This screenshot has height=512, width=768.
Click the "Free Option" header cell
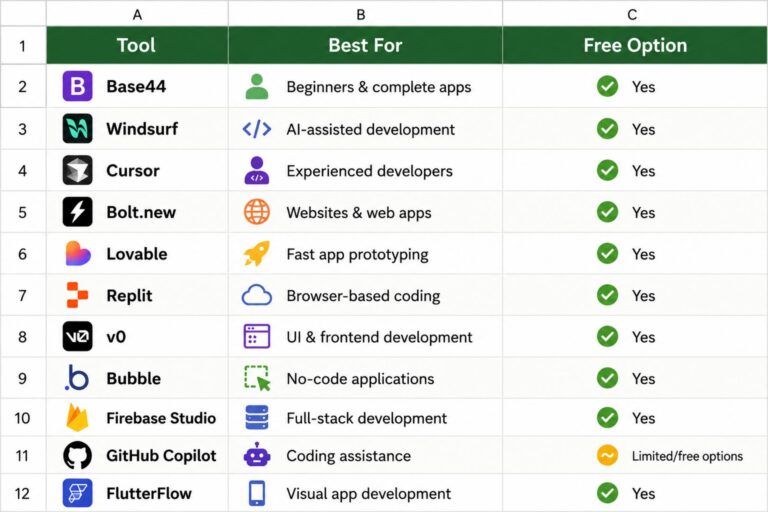[635, 45]
